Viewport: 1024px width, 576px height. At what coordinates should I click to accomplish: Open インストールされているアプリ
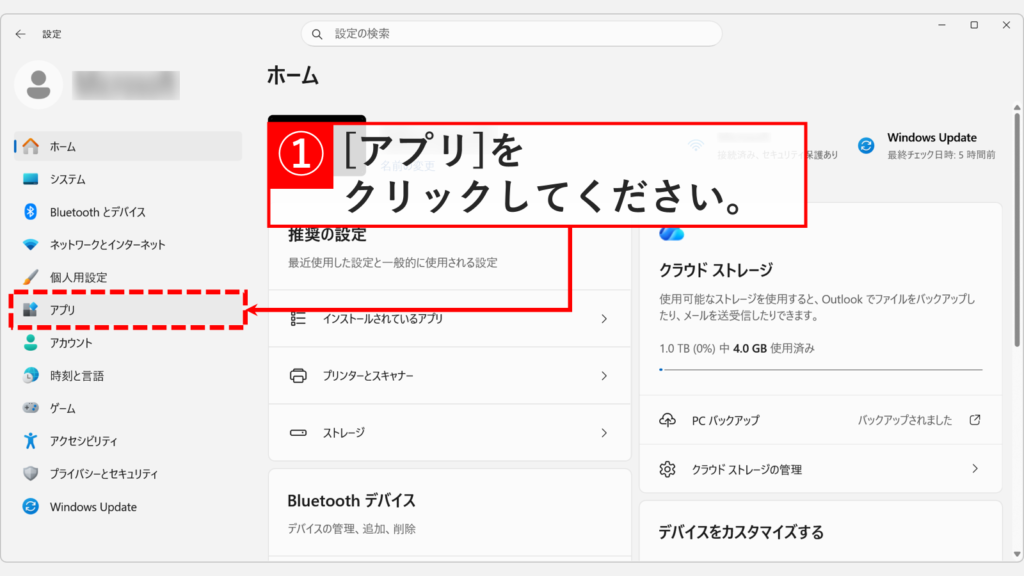point(449,319)
